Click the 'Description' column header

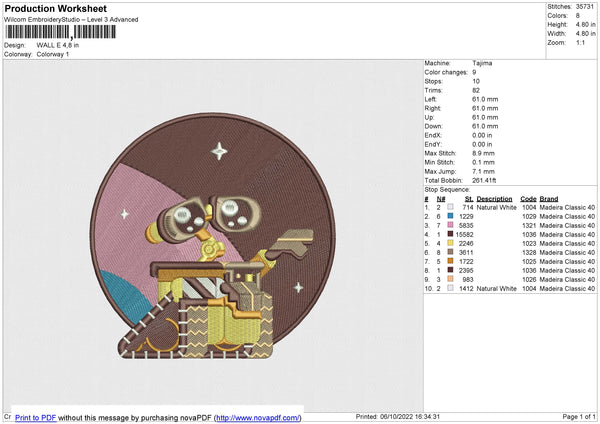[494, 199]
